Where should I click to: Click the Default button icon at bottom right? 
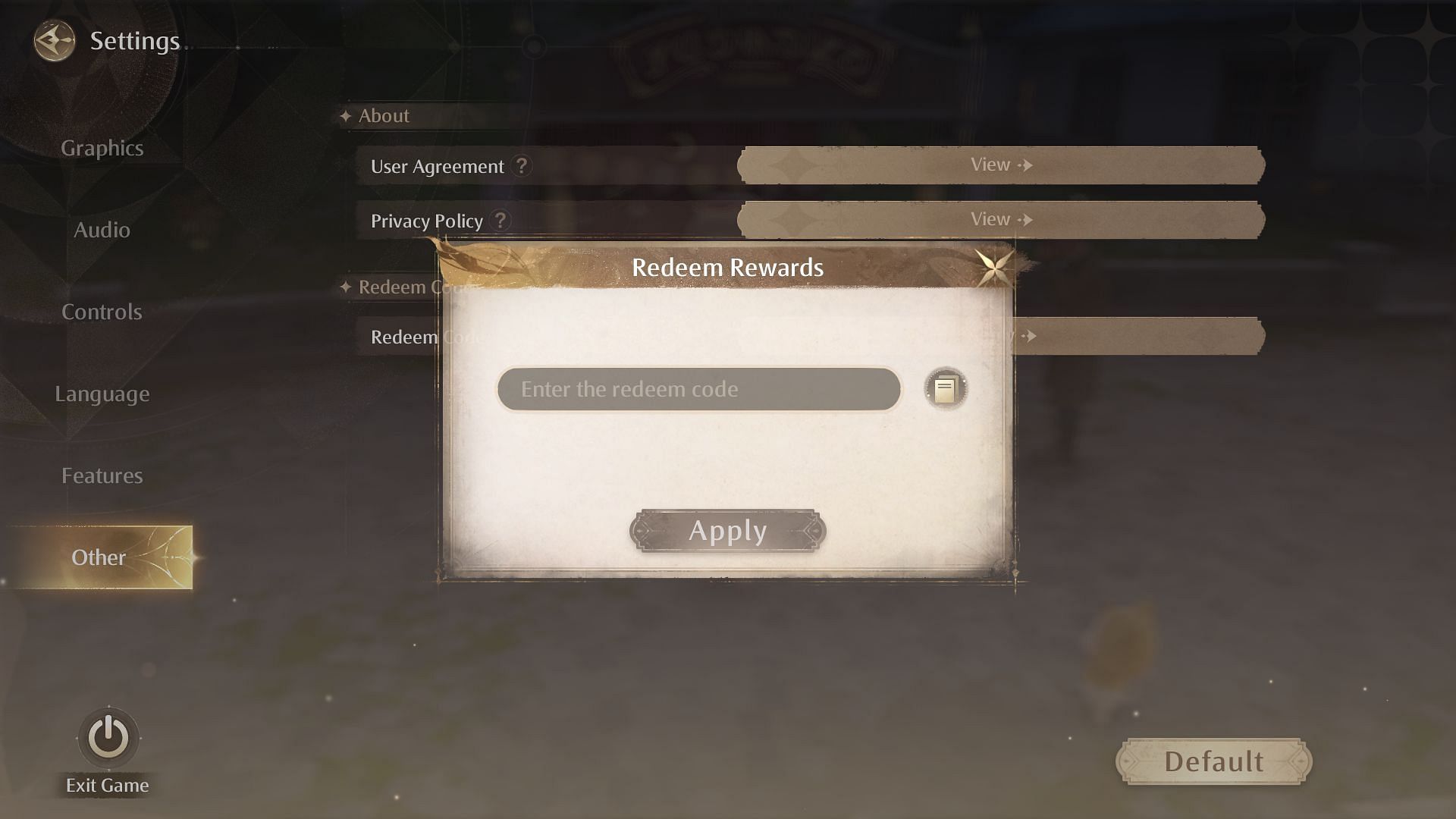click(x=1213, y=761)
